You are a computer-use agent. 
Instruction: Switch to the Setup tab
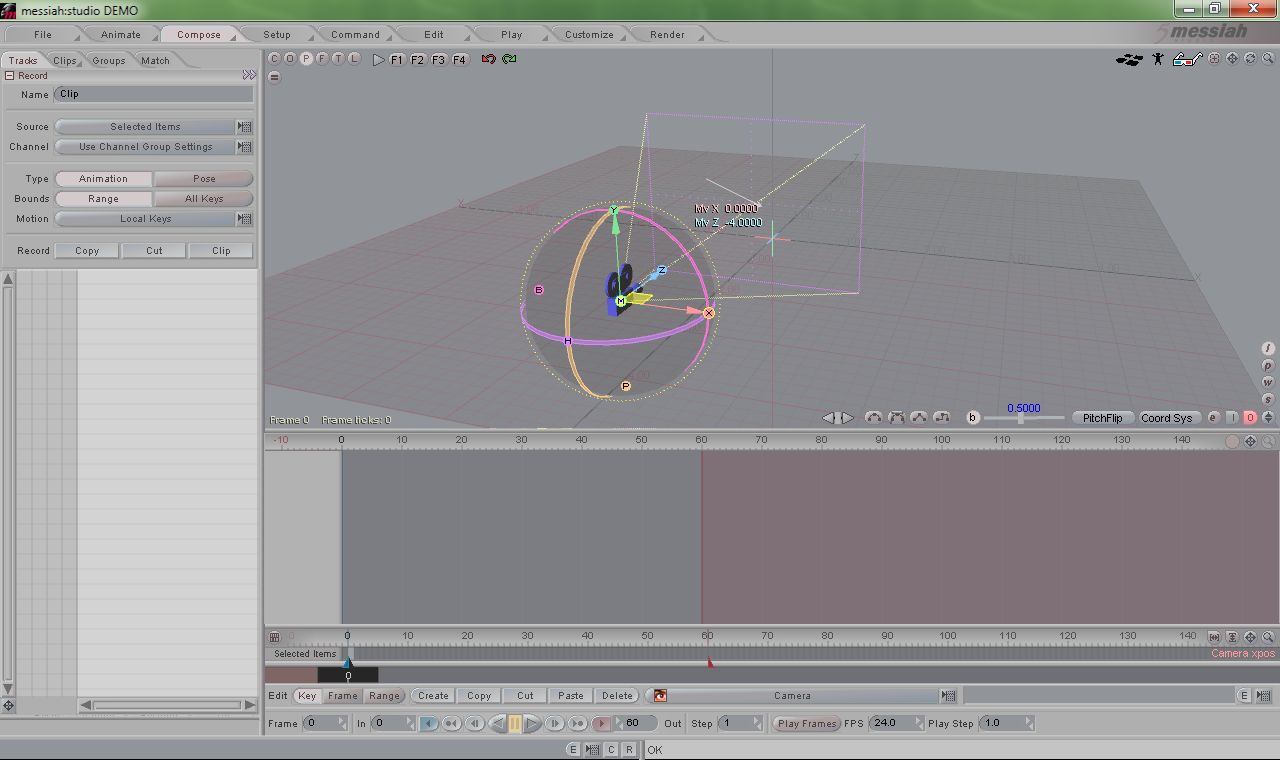(277, 34)
